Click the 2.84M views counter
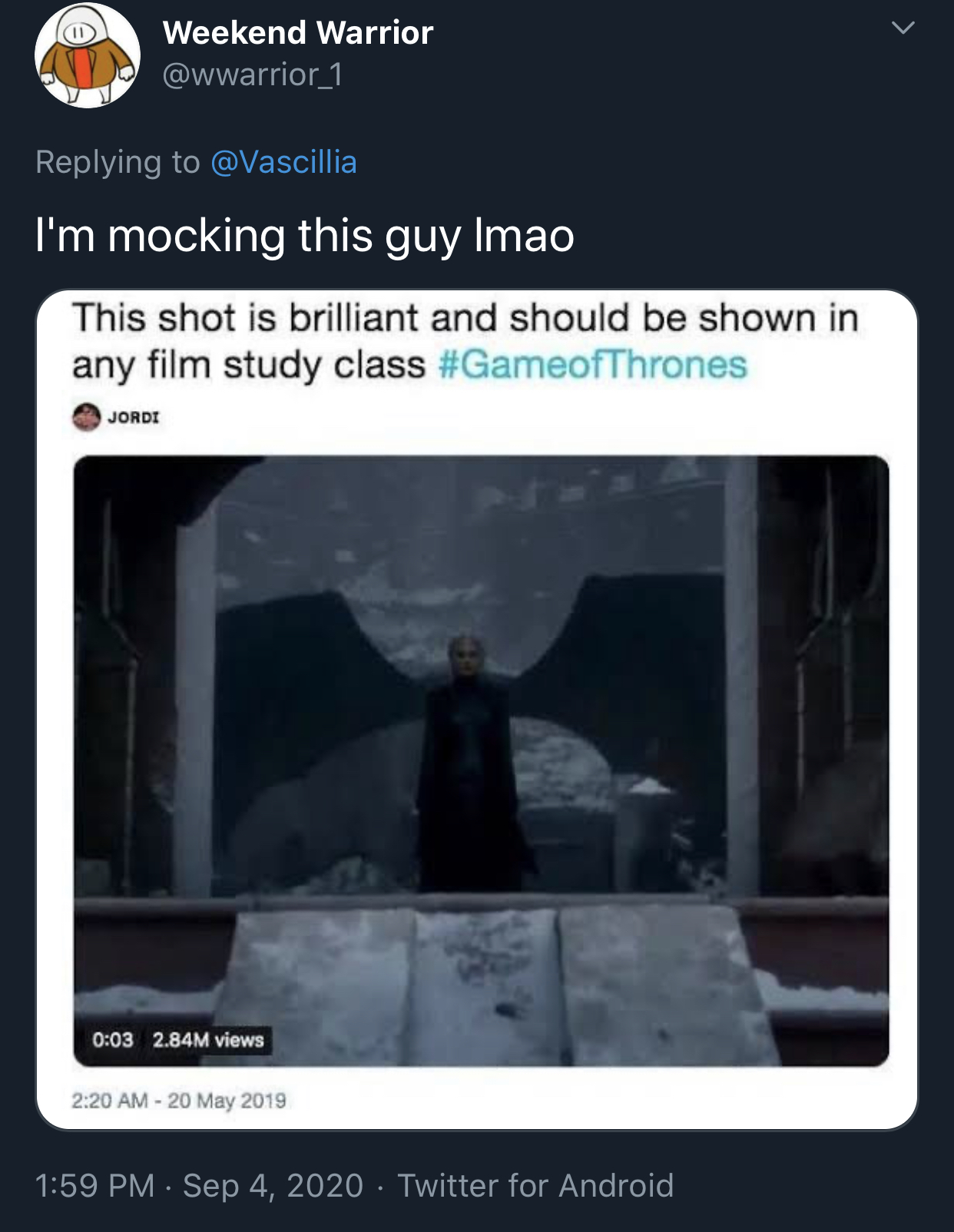This screenshot has width=954, height=1232. click(x=208, y=1040)
